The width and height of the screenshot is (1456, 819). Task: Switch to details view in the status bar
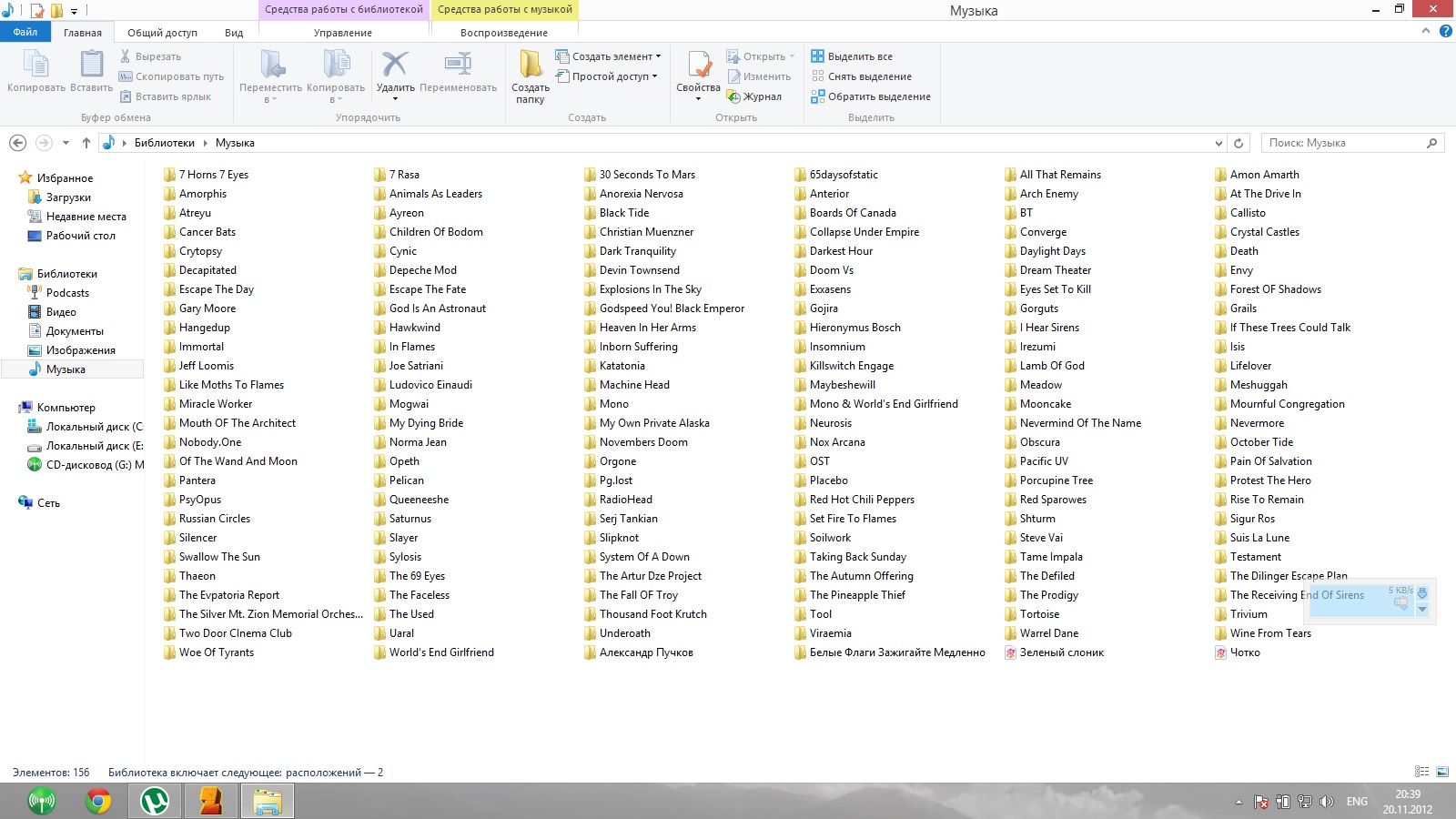click(x=1421, y=772)
